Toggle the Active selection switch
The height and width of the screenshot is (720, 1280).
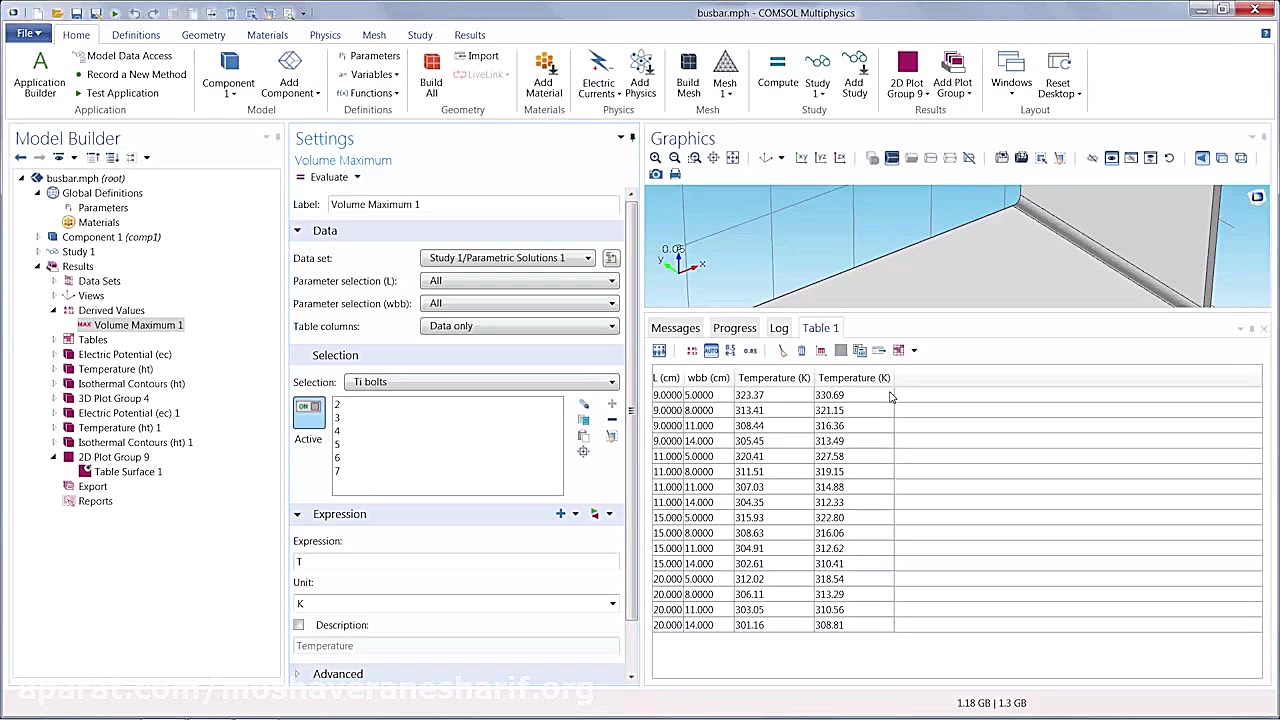(x=308, y=408)
